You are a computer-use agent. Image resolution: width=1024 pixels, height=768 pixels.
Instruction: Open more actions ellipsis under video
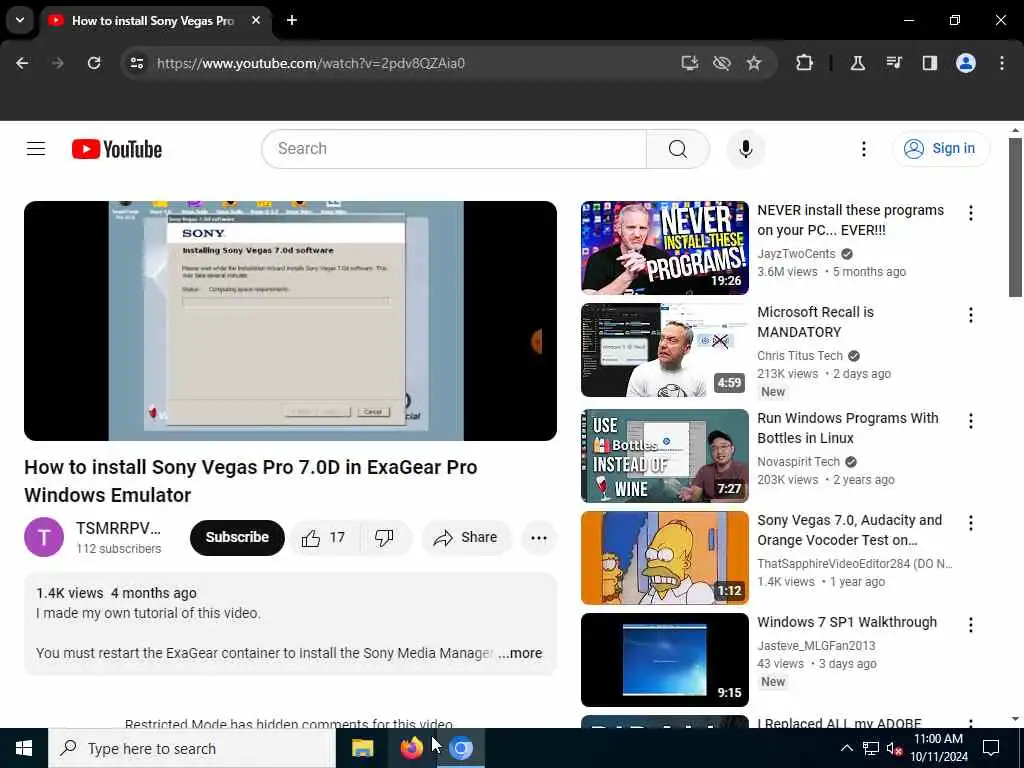539,537
